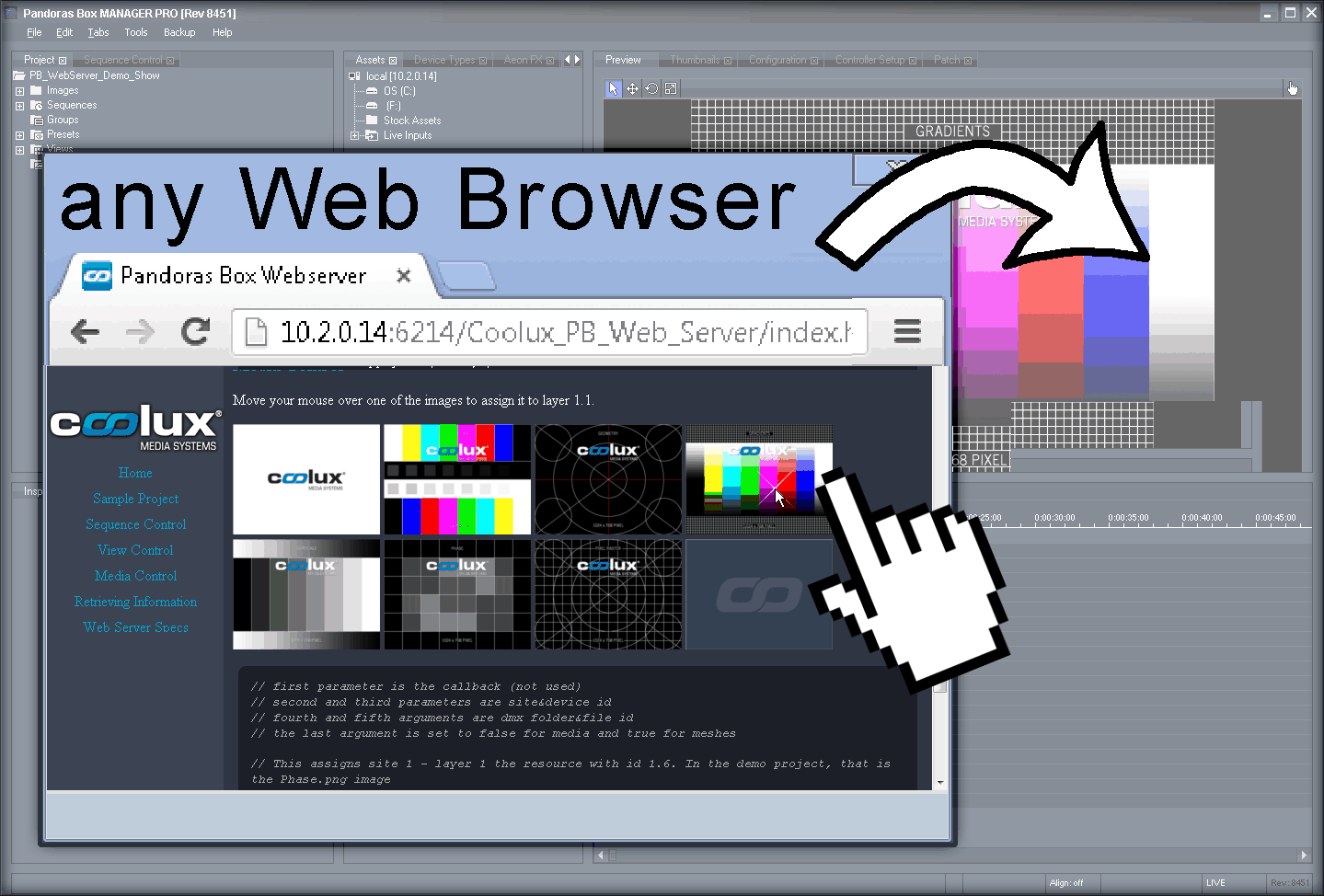The width and height of the screenshot is (1324, 896).
Task: Click the LIVE status bar indicator
Action: click(x=1215, y=883)
